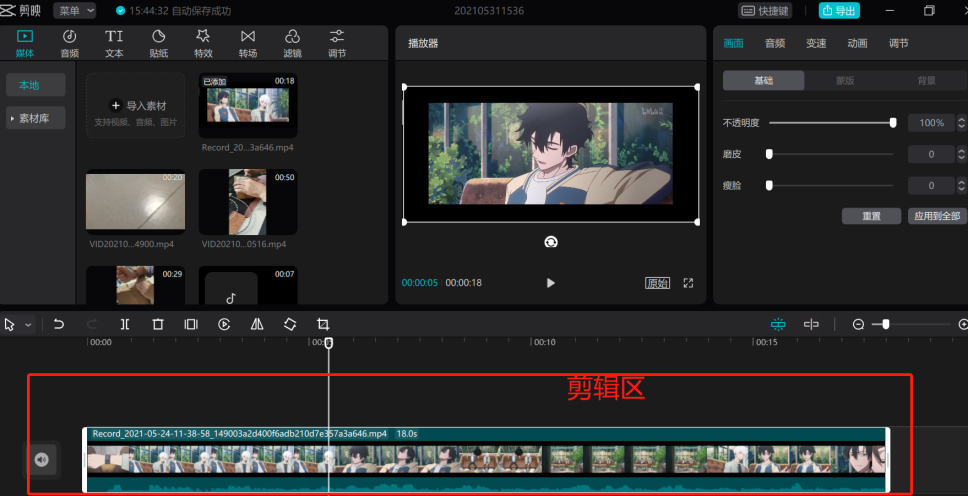Open the 调节 adjust tab in top toolbar
968x496 pixels.
click(337, 43)
